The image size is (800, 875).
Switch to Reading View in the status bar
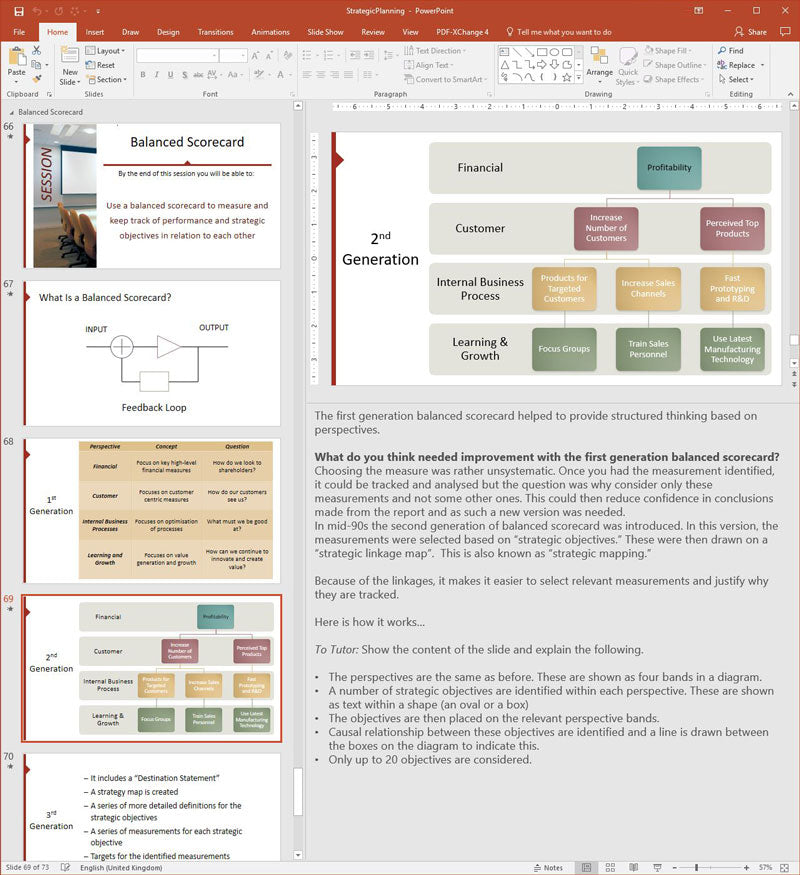[634, 868]
